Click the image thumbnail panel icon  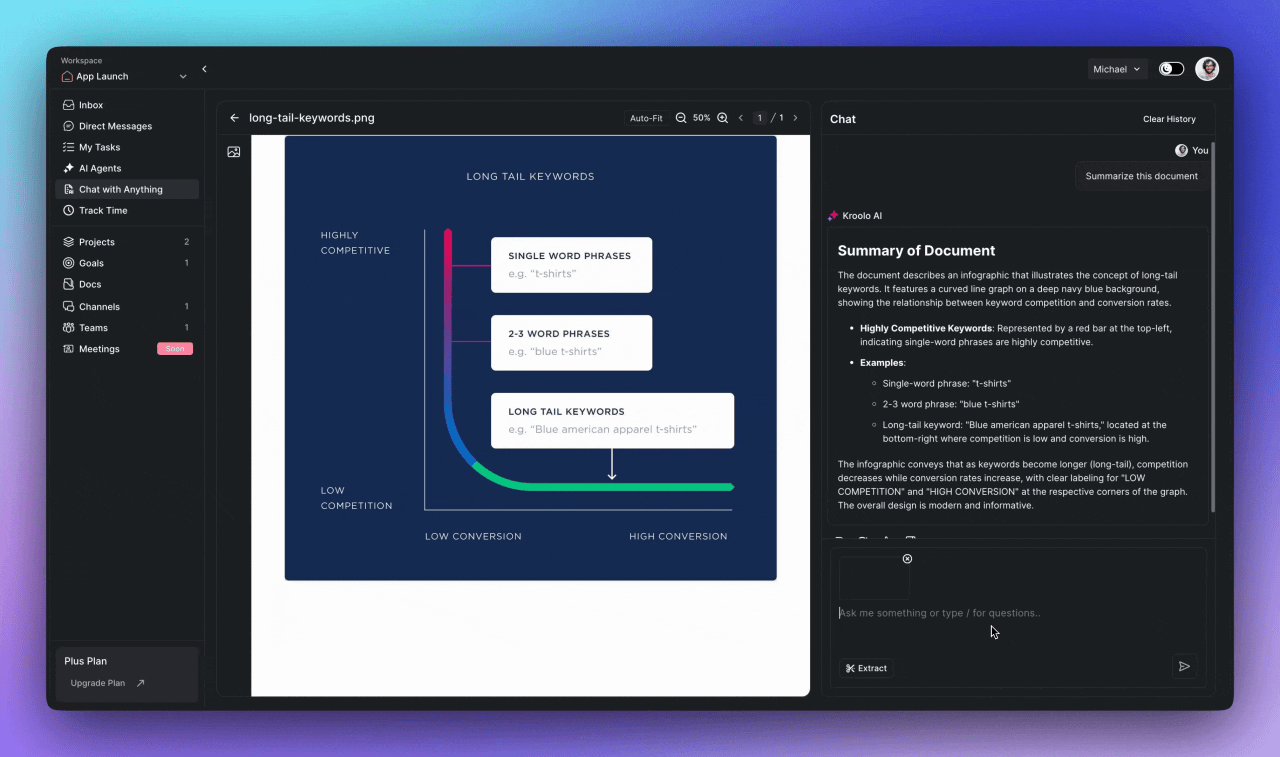click(x=234, y=152)
